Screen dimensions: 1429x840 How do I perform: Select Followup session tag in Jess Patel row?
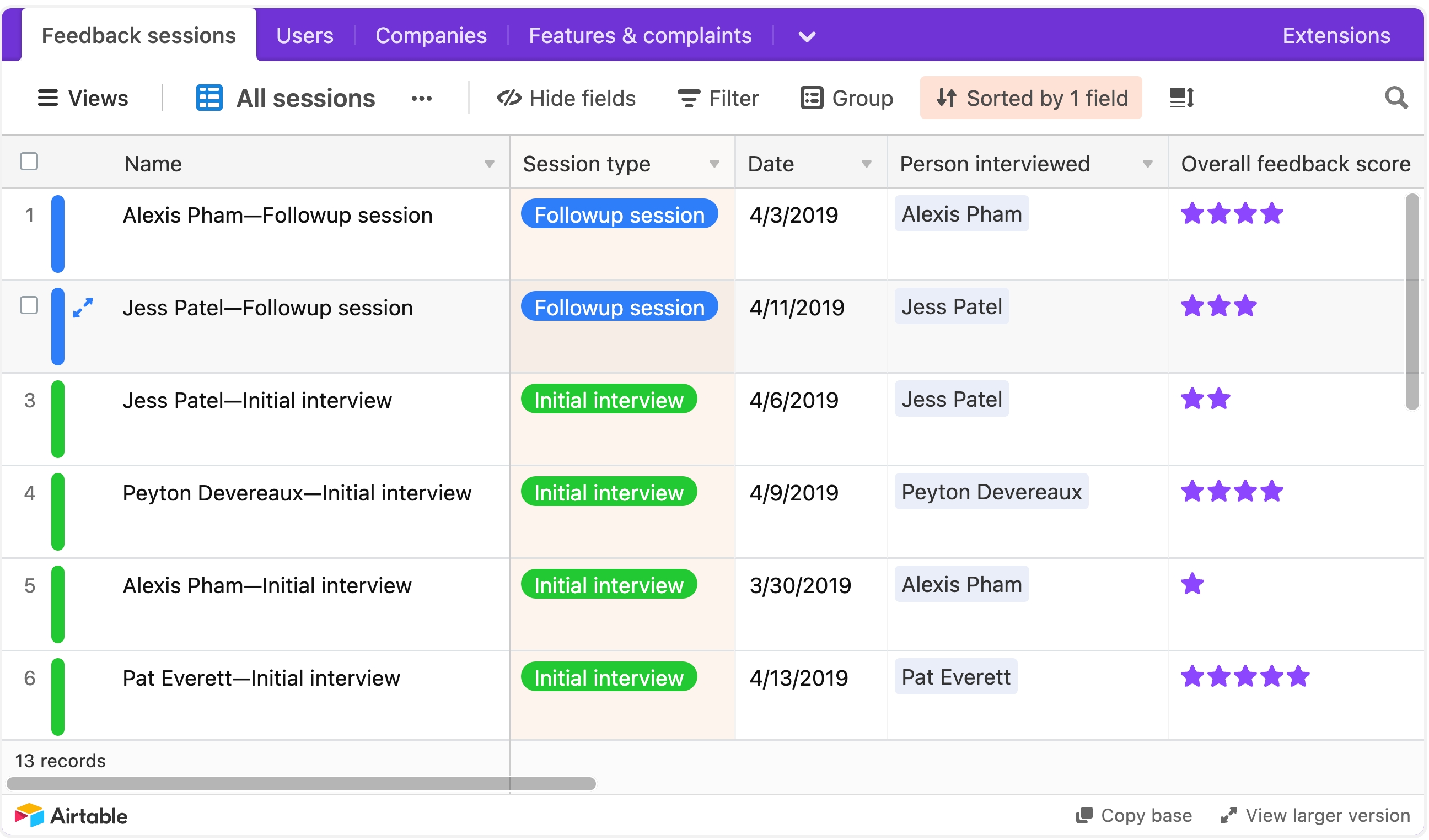click(620, 306)
